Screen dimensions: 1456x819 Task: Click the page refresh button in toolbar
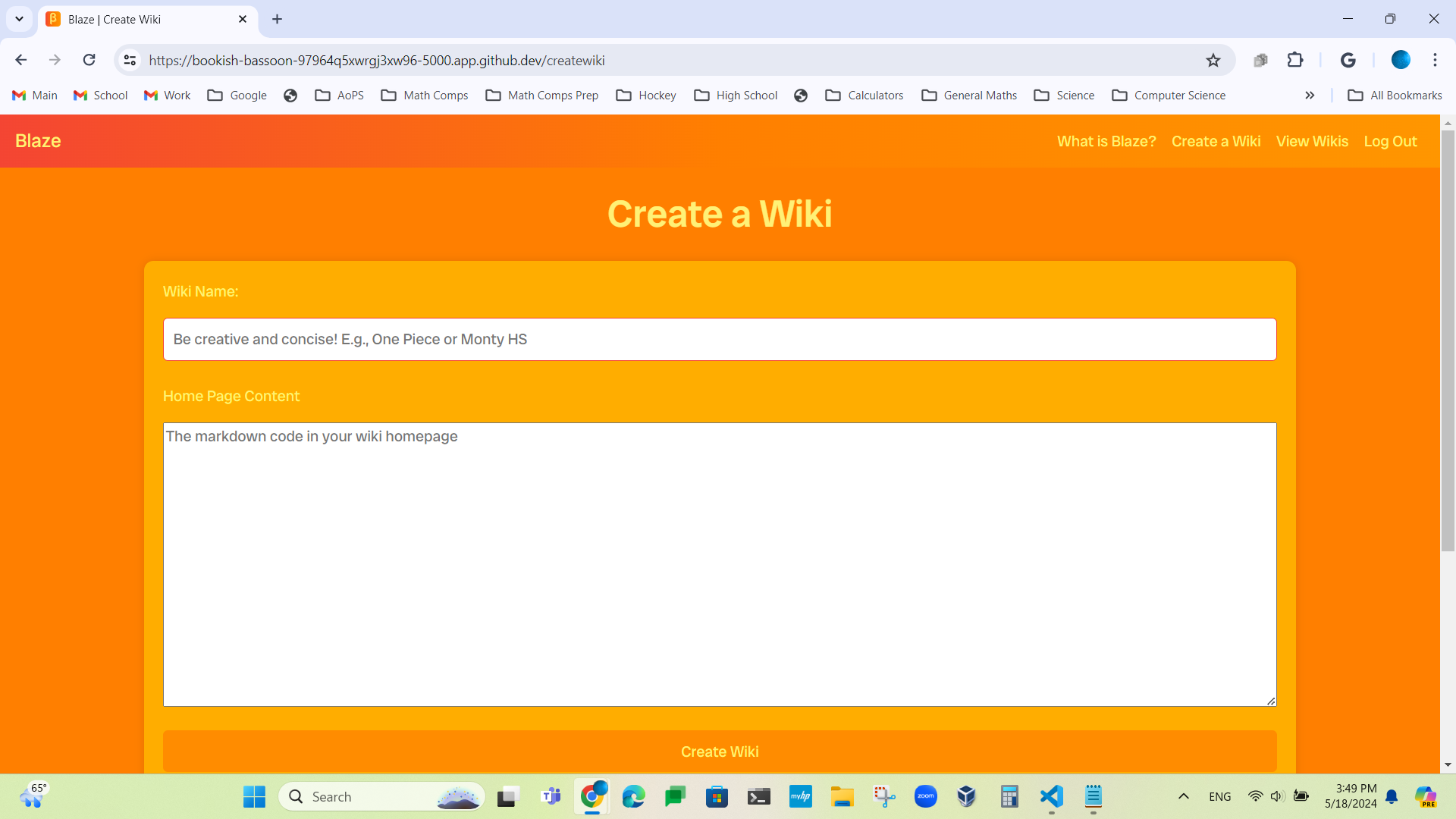[x=89, y=61]
